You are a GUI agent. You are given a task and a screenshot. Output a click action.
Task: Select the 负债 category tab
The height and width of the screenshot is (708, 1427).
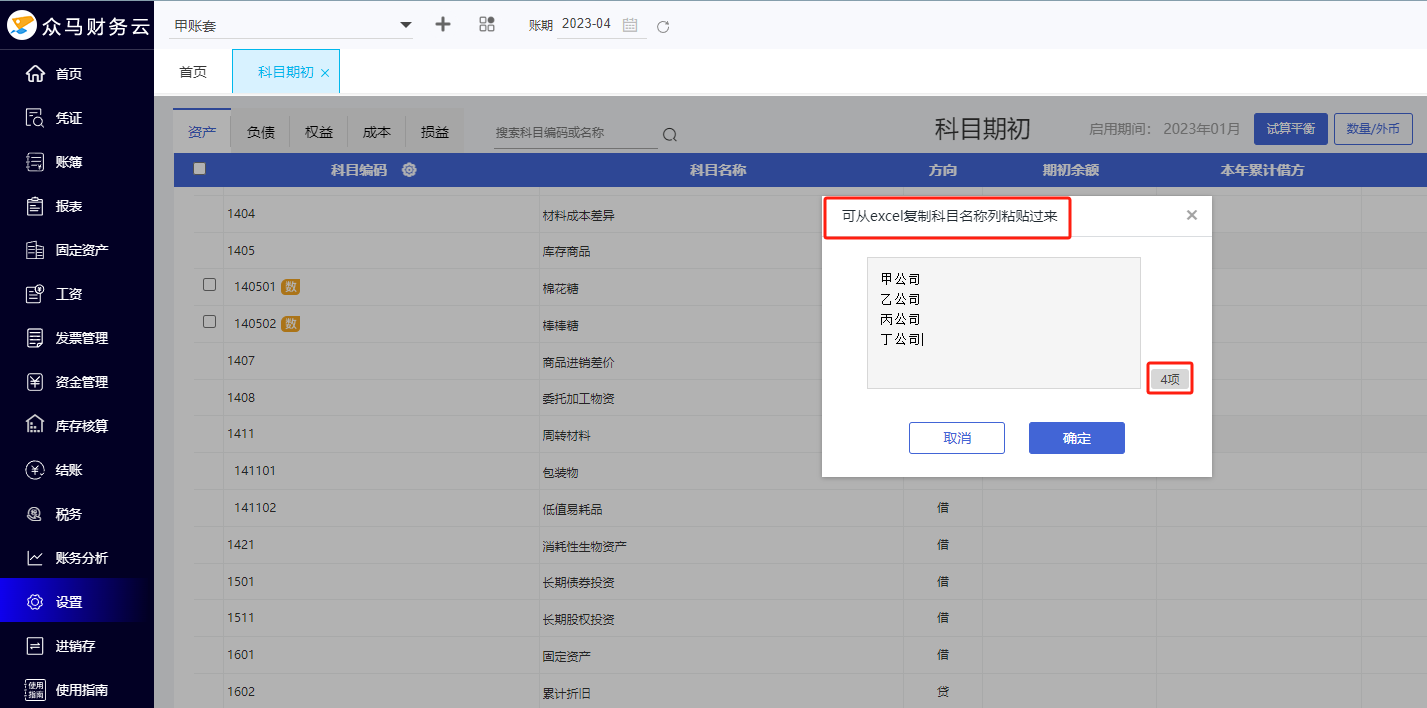[261, 132]
